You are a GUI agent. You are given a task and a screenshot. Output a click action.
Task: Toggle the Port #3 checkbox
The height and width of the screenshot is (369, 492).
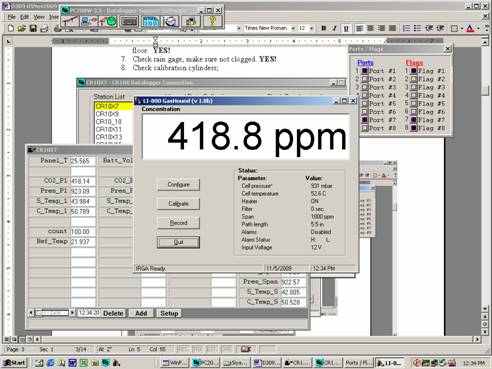[365, 87]
